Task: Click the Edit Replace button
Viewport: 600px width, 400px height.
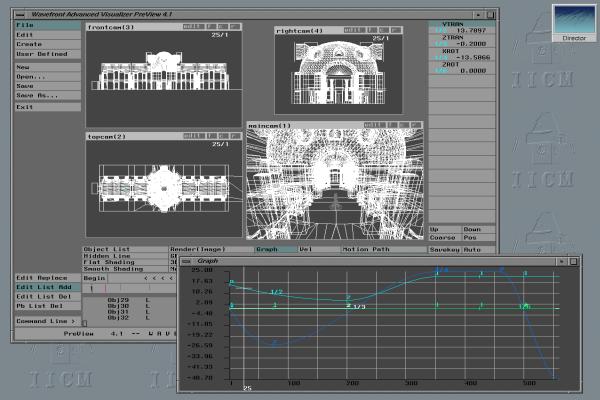Action: pyautogui.click(x=48, y=278)
